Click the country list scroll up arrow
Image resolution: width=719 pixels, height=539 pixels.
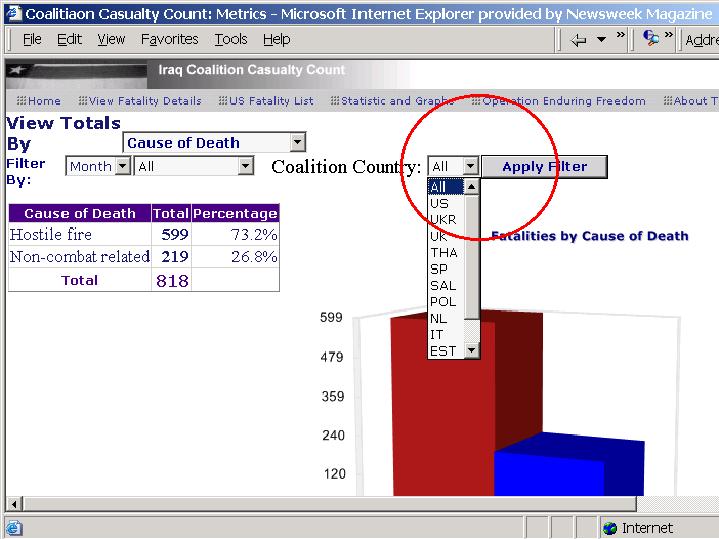tap(471, 187)
